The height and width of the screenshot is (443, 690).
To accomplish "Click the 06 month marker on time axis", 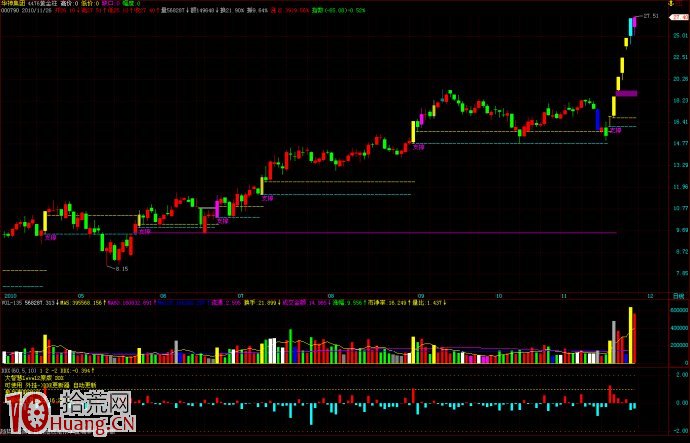I will coord(163,296).
